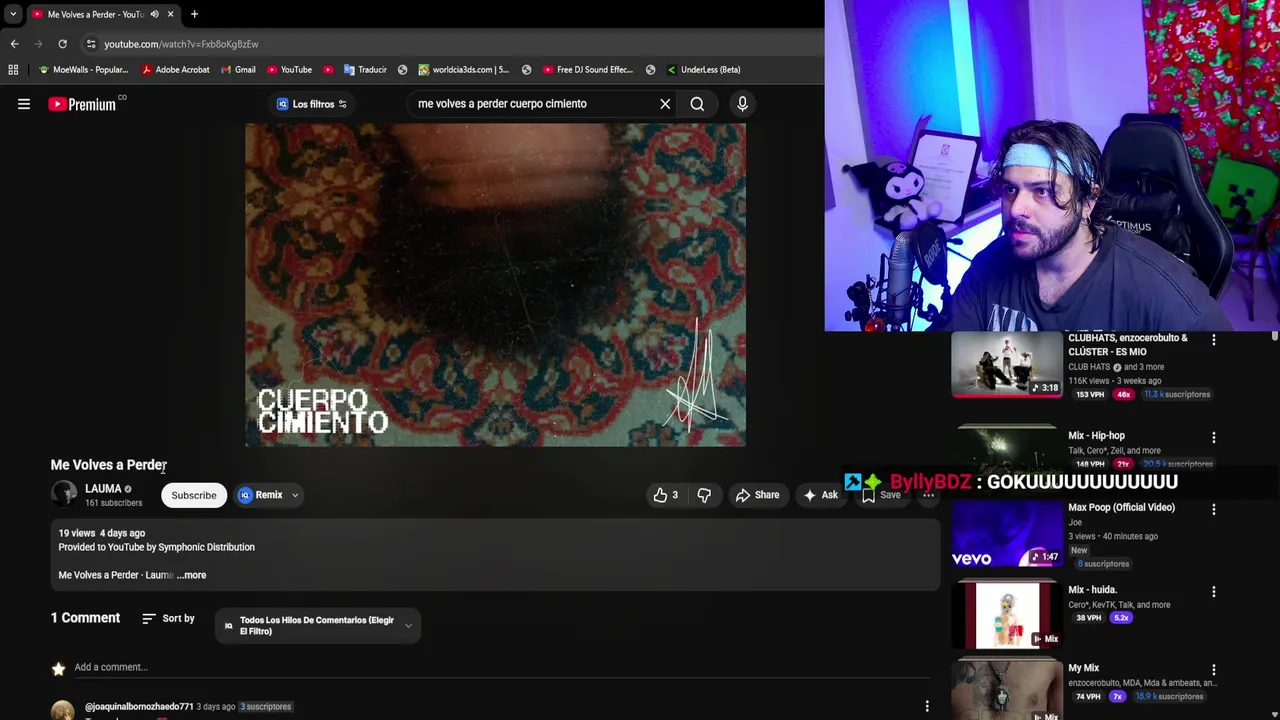Open a new browser tab
The width and height of the screenshot is (1280, 720).
tap(194, 14)
